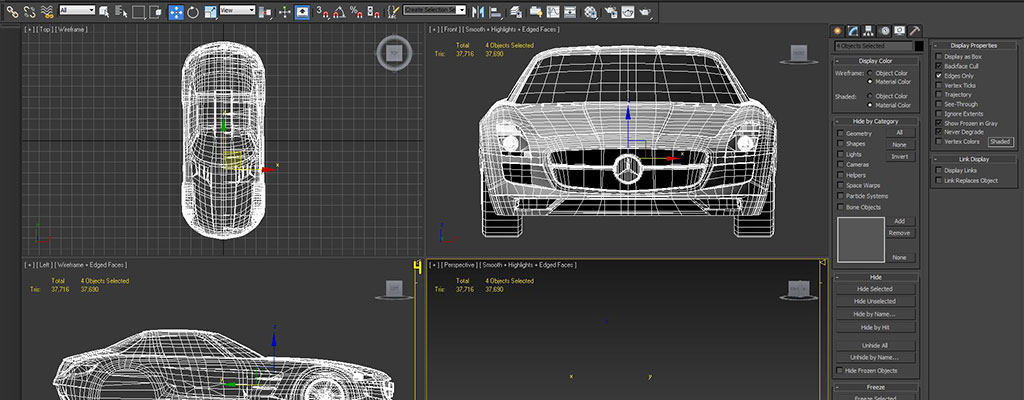Open the Material Editor icon
Image resolution: width=1024 pixels, height=400 pixels.
pos(590,12)
